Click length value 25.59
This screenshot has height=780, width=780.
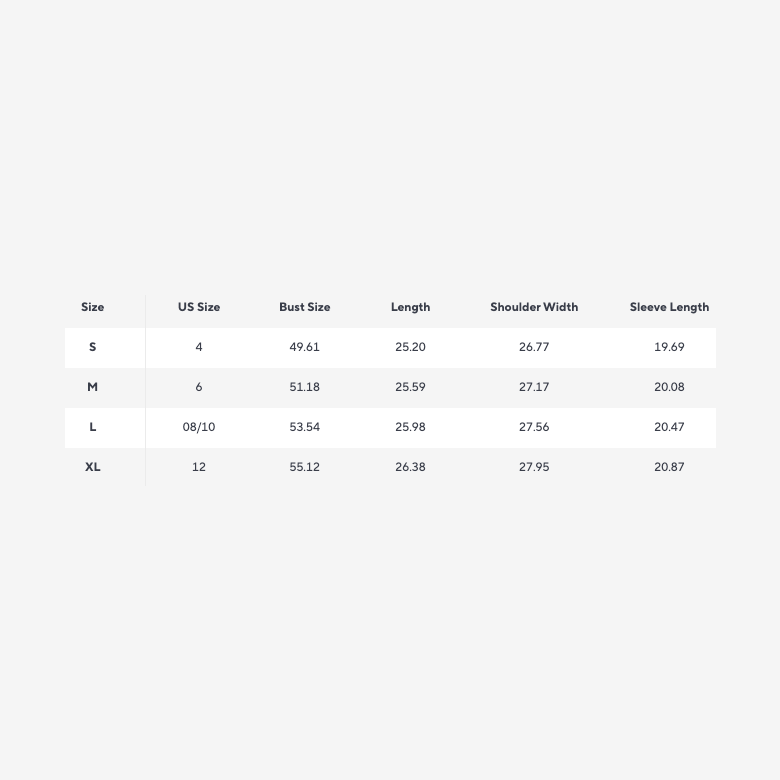click(x=410, y=387)
